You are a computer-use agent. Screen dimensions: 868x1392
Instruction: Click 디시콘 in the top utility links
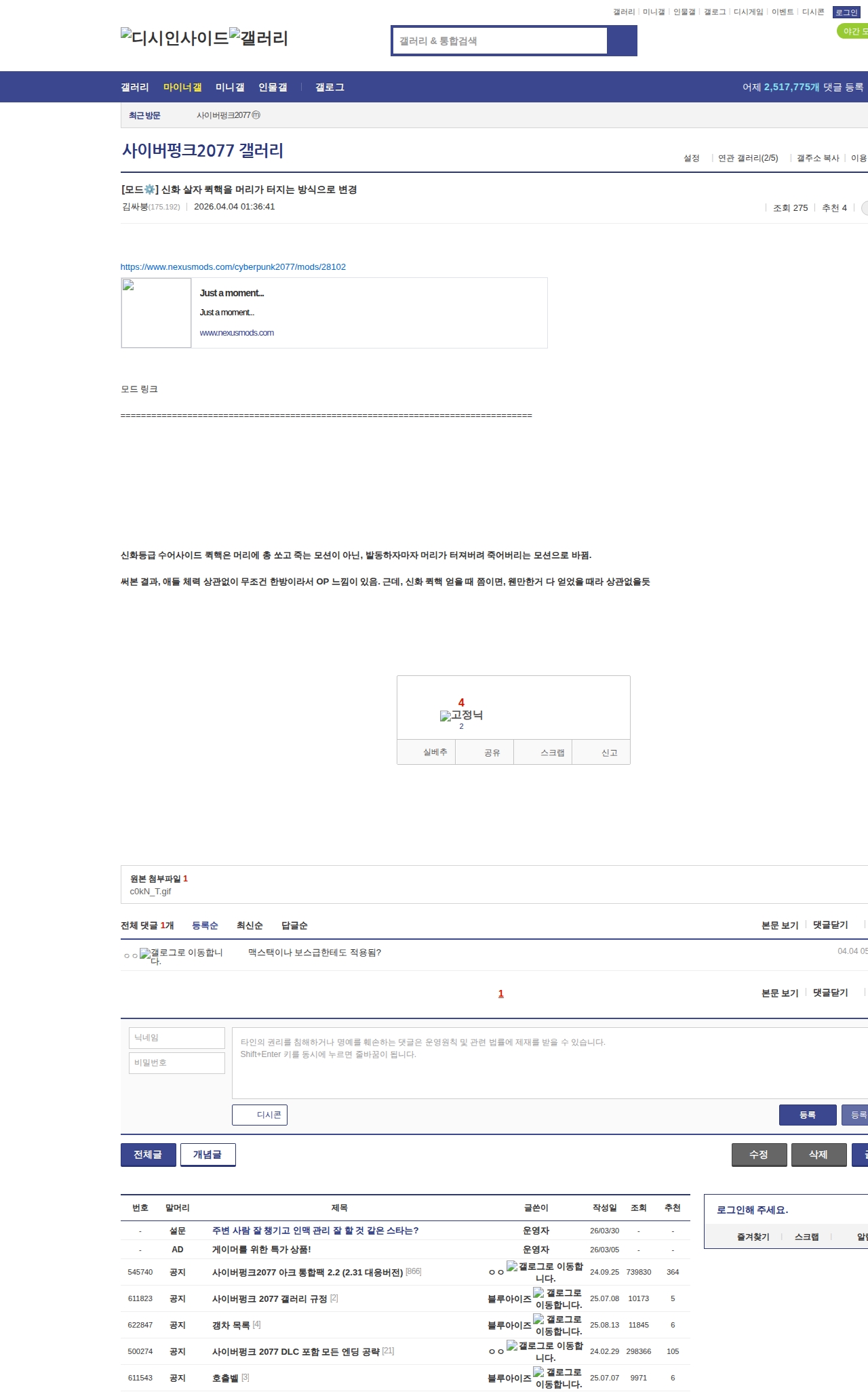tap(813, 12)
